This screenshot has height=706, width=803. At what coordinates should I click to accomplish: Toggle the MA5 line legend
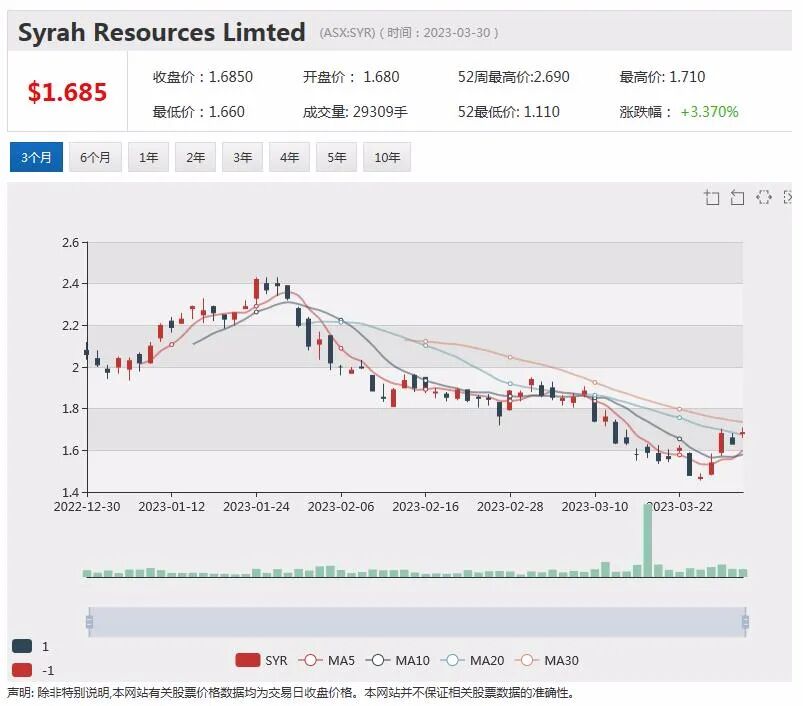click(327, 660)
